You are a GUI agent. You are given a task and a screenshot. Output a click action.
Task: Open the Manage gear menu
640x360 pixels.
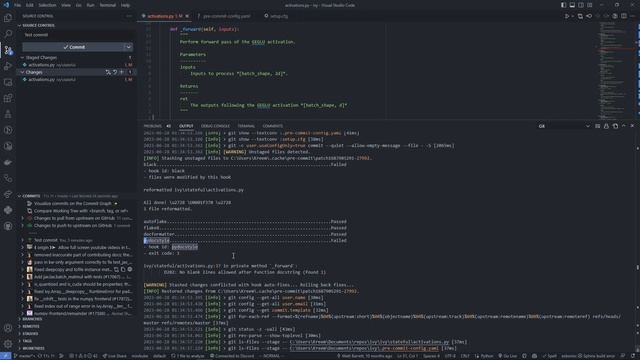click(x=8, y=344)
